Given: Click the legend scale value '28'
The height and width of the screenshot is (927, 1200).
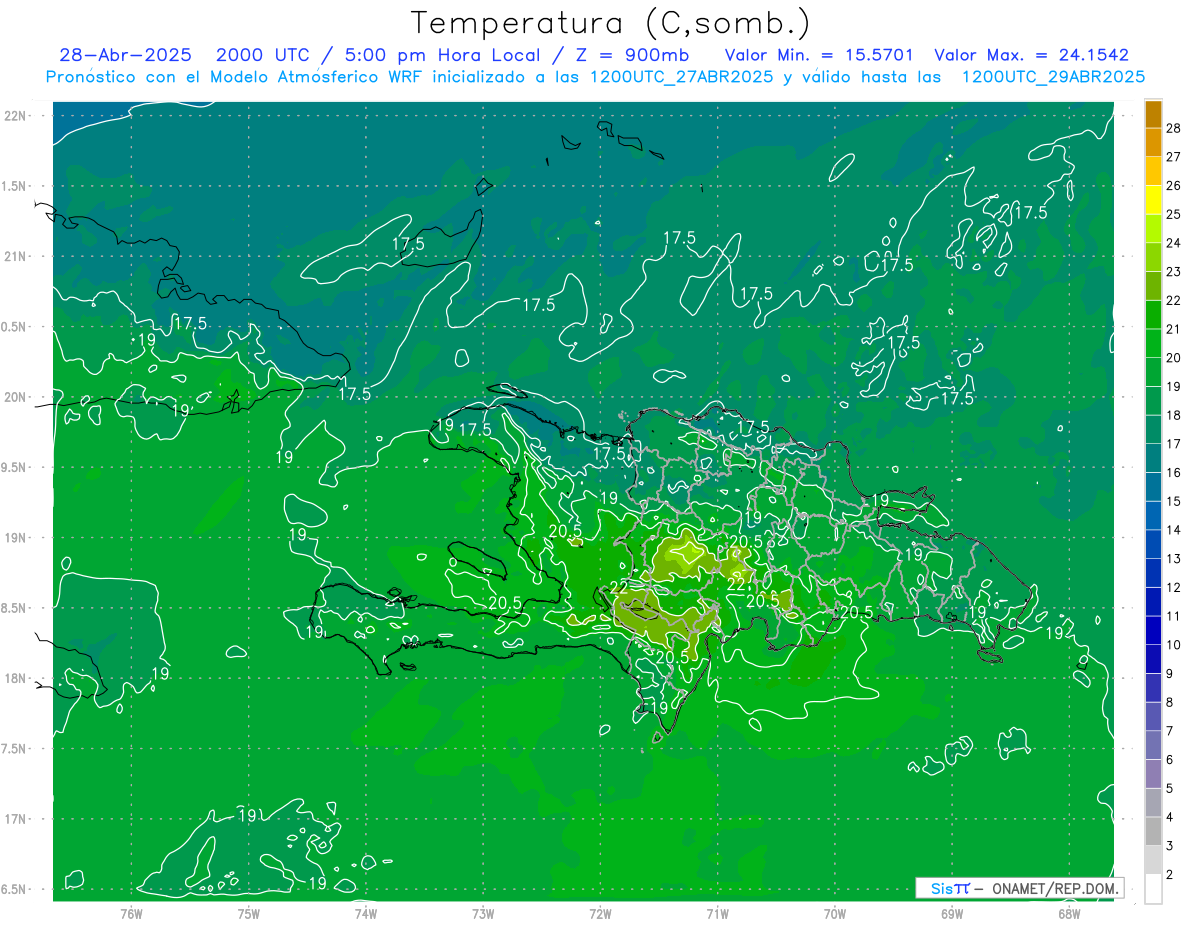Looking at the screenshot, I should click(x=1174, y=128).
